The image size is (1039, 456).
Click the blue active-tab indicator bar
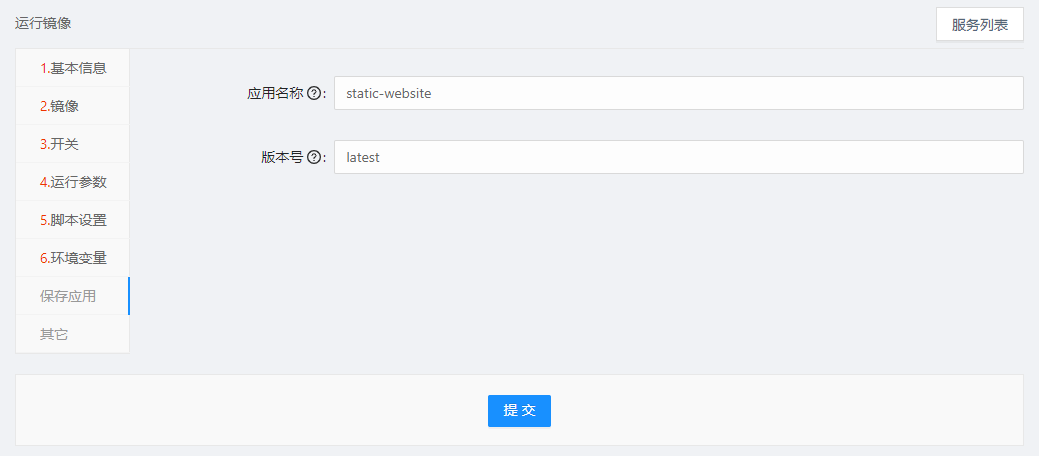pyautogui.click(x=128, y=296)
